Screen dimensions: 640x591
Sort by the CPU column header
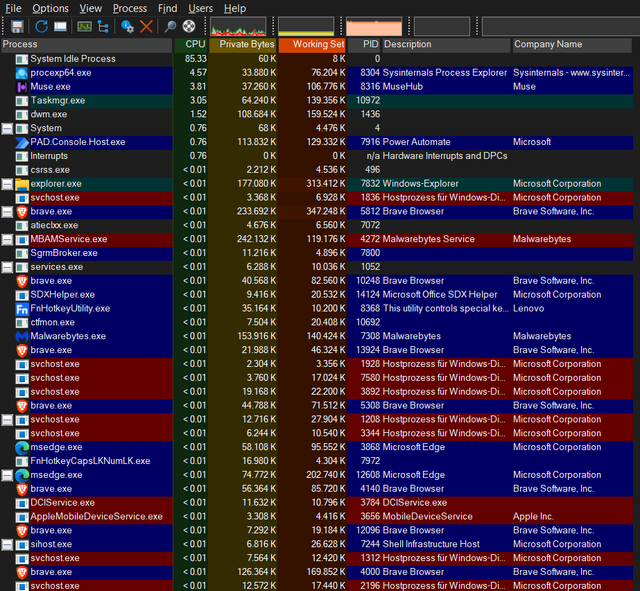[x=191, y=44]
